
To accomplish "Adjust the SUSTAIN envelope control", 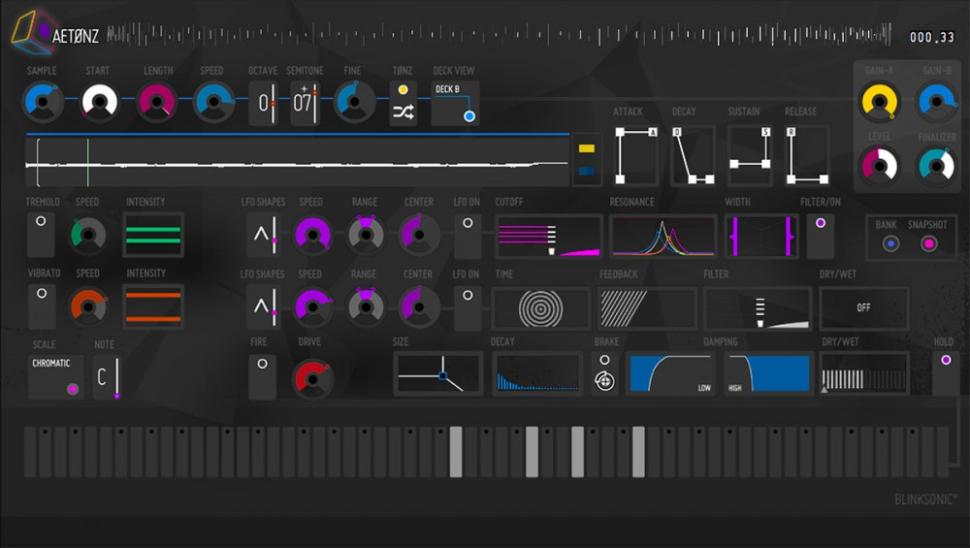I will 750,155.
